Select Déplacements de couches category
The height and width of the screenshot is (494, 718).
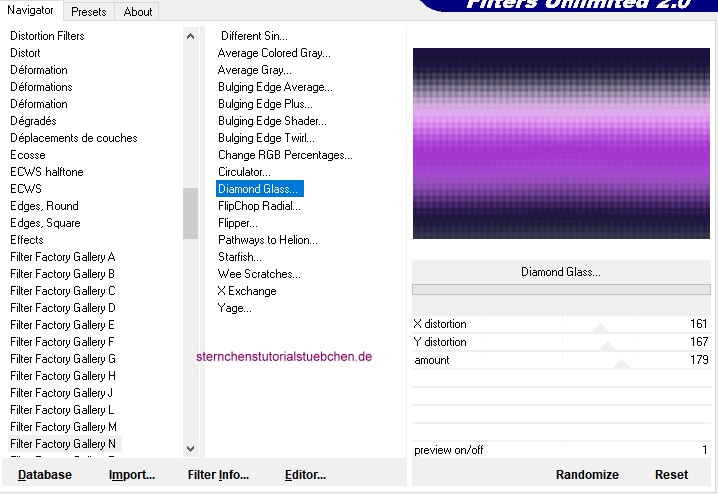click(x=74, y=138)
